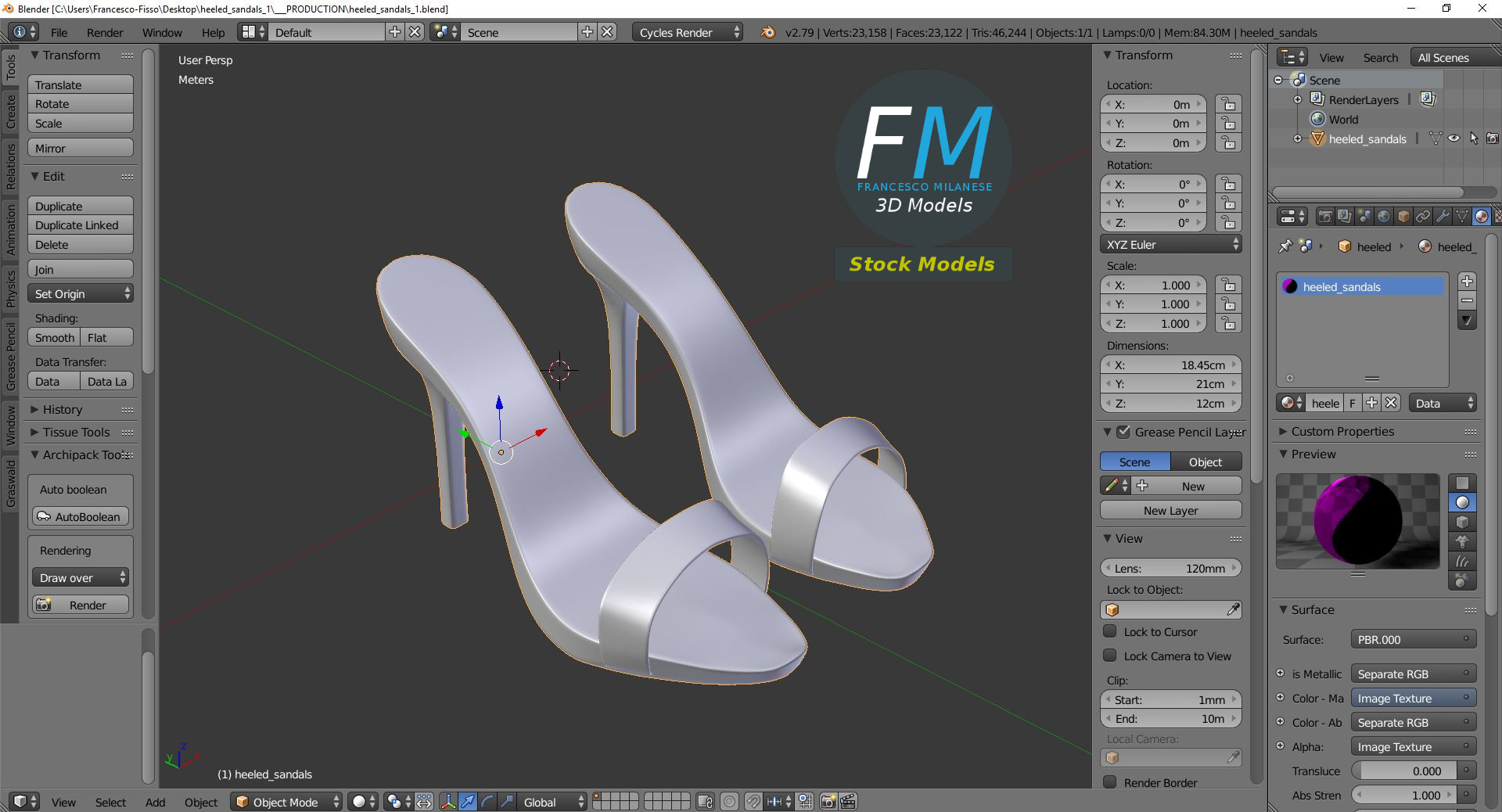Select the scale manipulator icon
Viewport: 1502px width, 812px height.
coord(507,802)
